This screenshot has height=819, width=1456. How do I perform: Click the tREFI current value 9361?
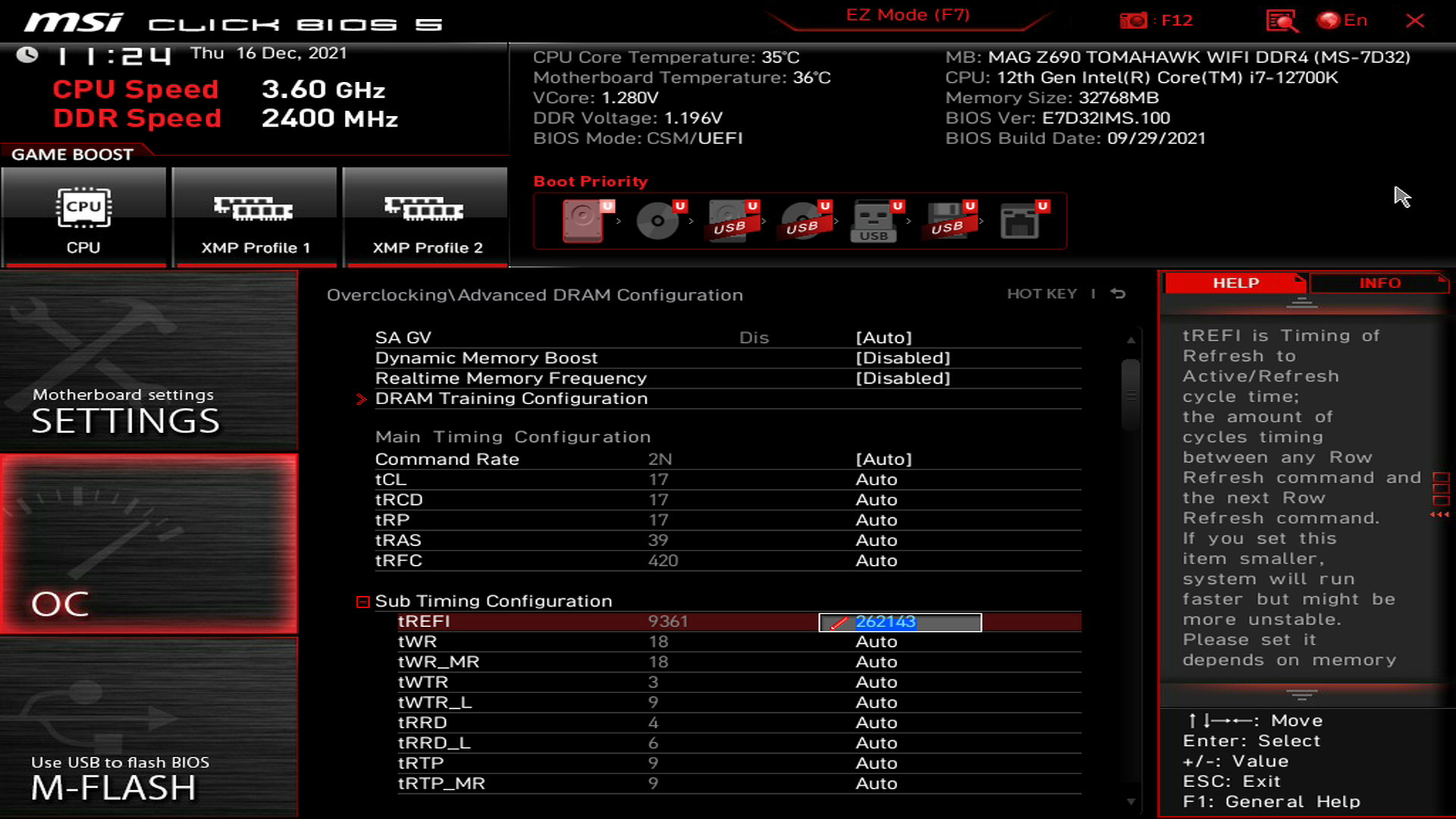pos(667,622)
